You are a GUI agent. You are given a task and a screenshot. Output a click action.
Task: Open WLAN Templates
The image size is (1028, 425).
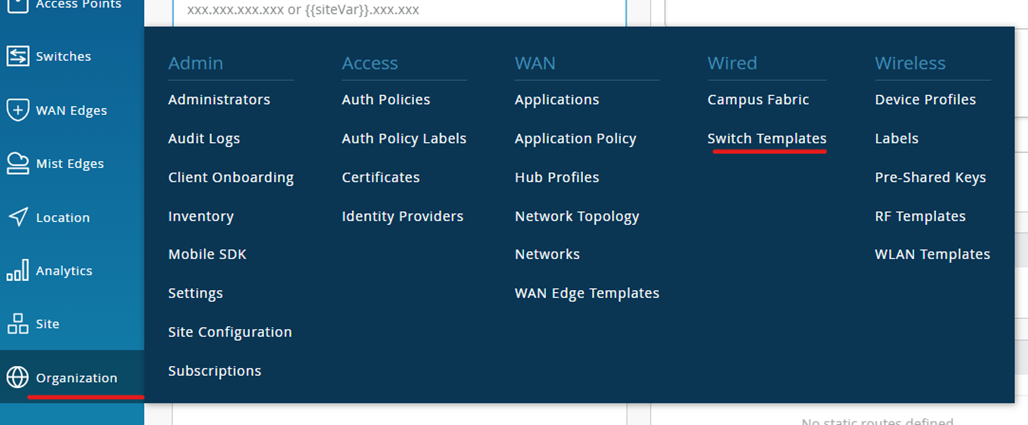pyautogui.click(x=932, y=254)
